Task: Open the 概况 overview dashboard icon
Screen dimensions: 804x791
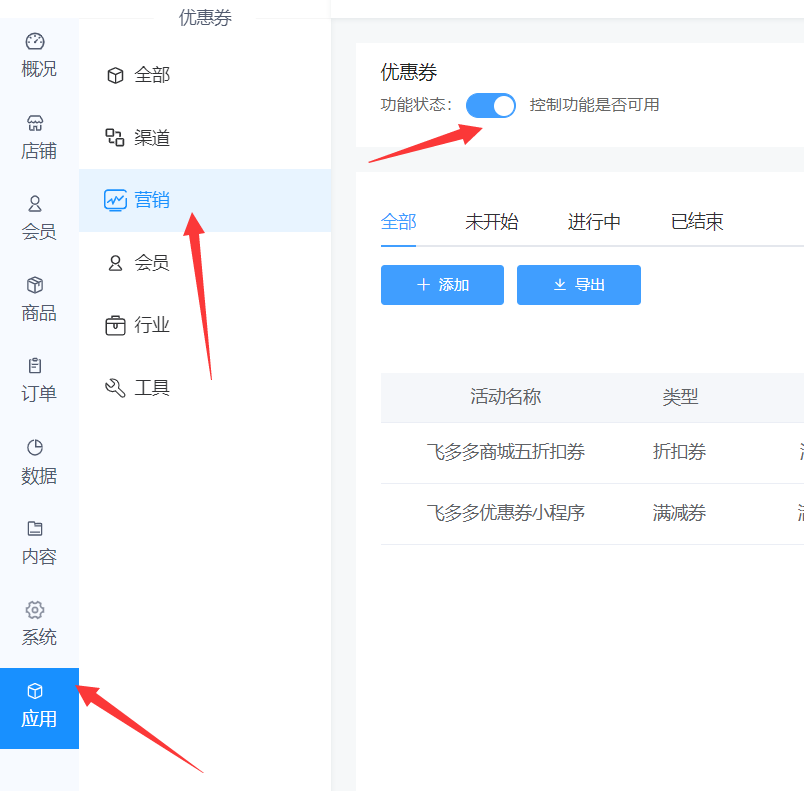Action: [x=35, y=42]
